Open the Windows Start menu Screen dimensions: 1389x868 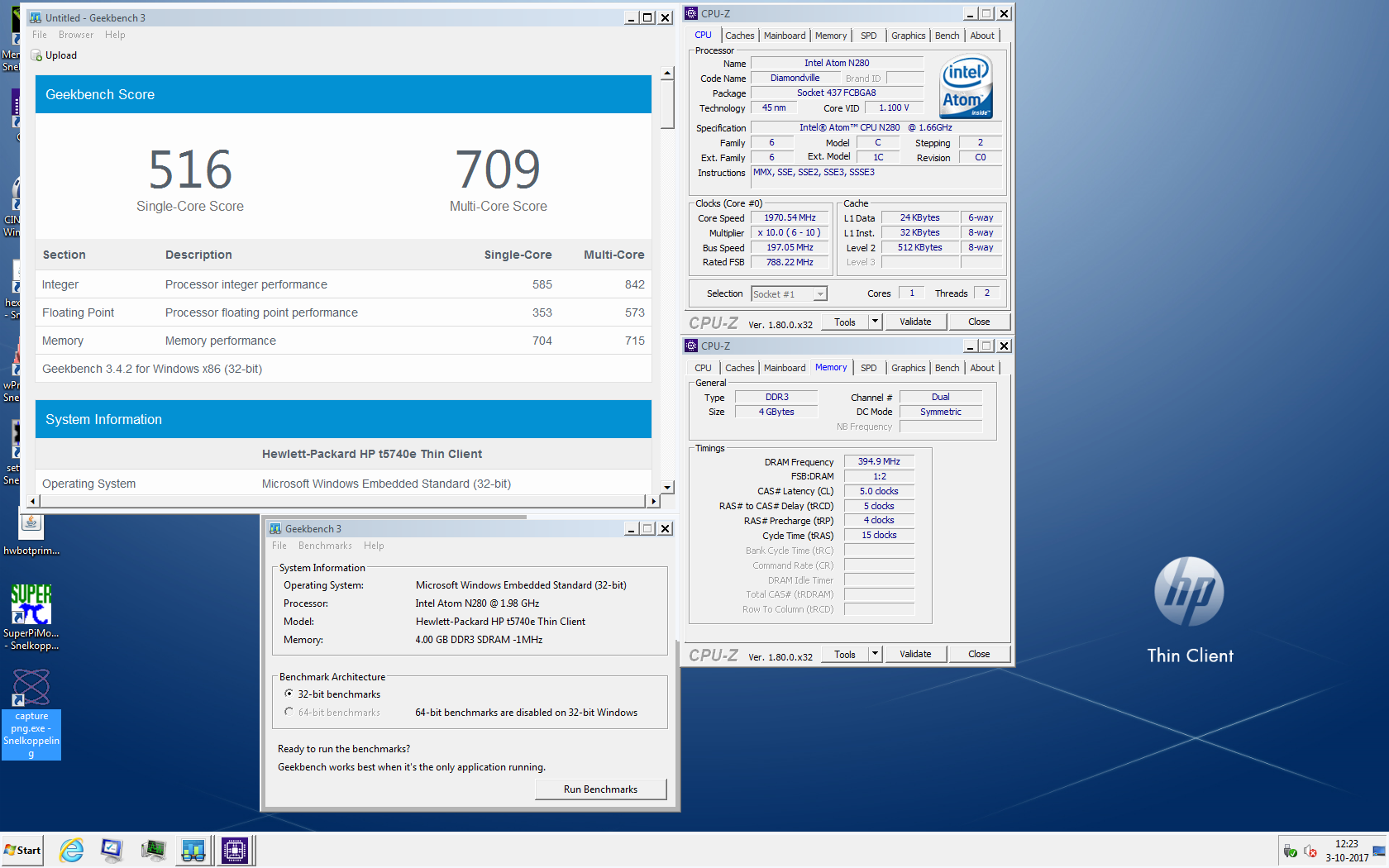[x=23, y=850]
